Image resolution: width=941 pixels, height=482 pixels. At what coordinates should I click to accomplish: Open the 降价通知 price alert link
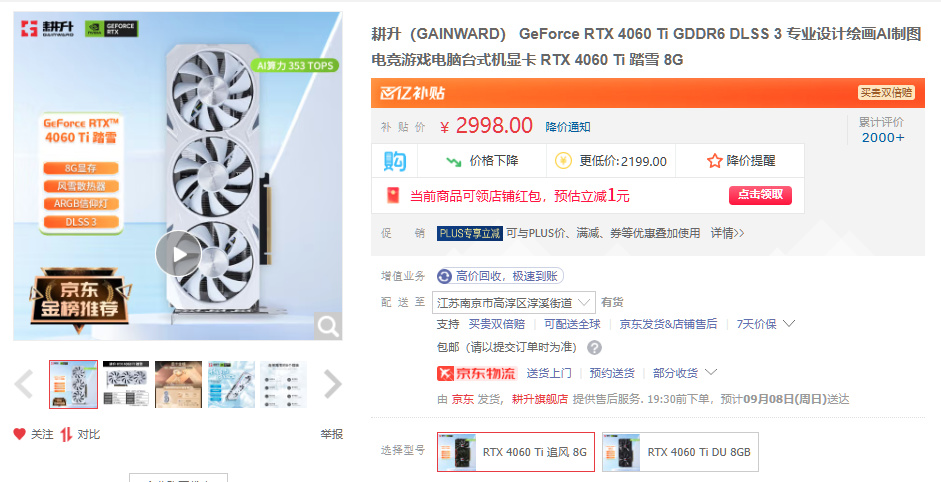click(x=568, y=127)
